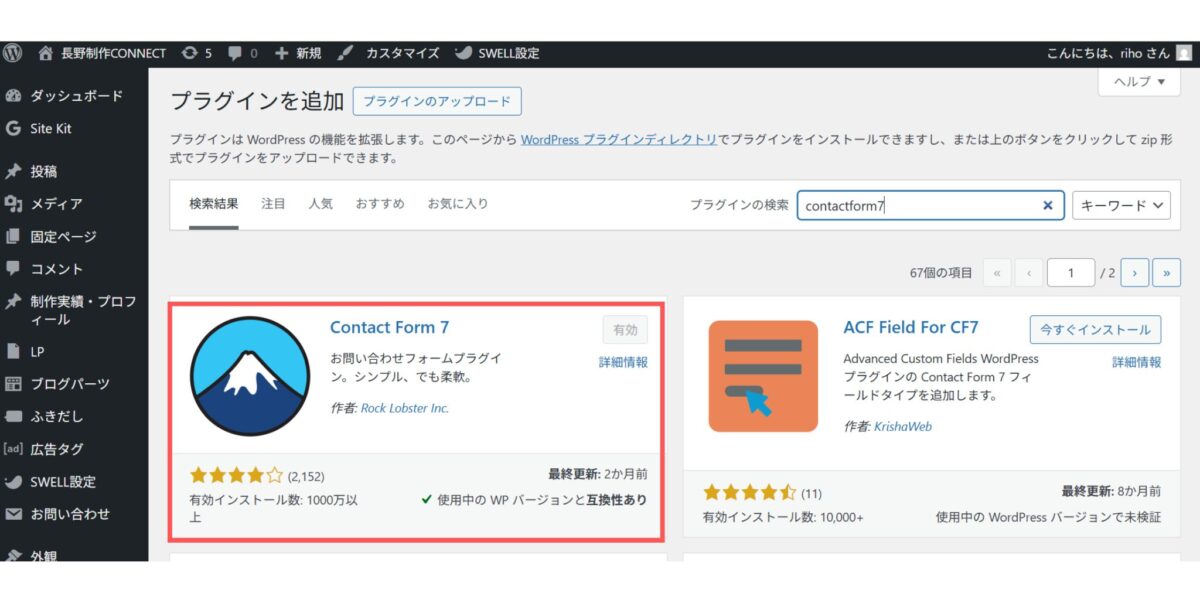Open the 新規 new content menu
This screenshot has height=603, width=1200.
pos(298,53)
